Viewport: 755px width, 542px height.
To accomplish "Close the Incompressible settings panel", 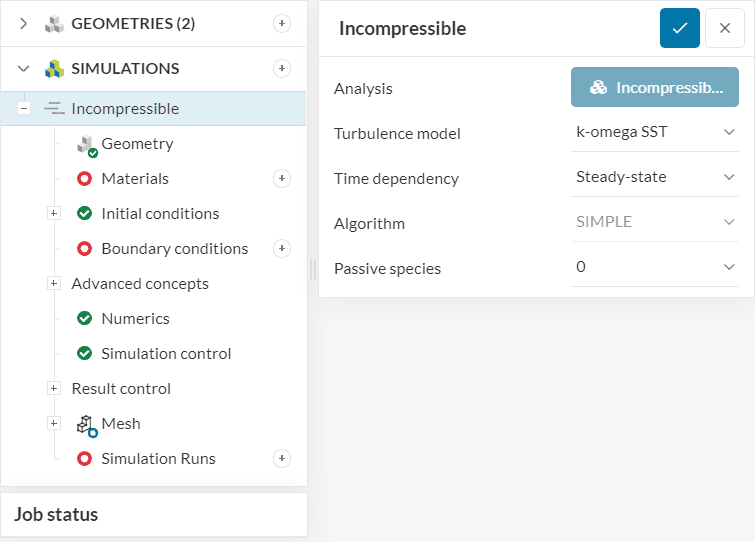I will [725, 28].
